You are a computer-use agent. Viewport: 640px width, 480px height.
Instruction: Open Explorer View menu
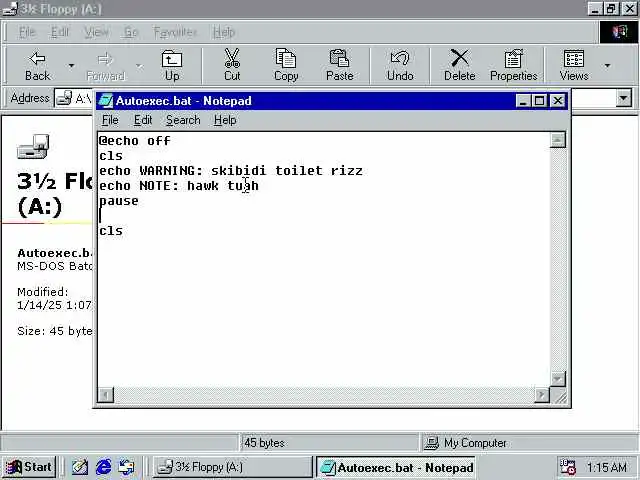[96, 32]
